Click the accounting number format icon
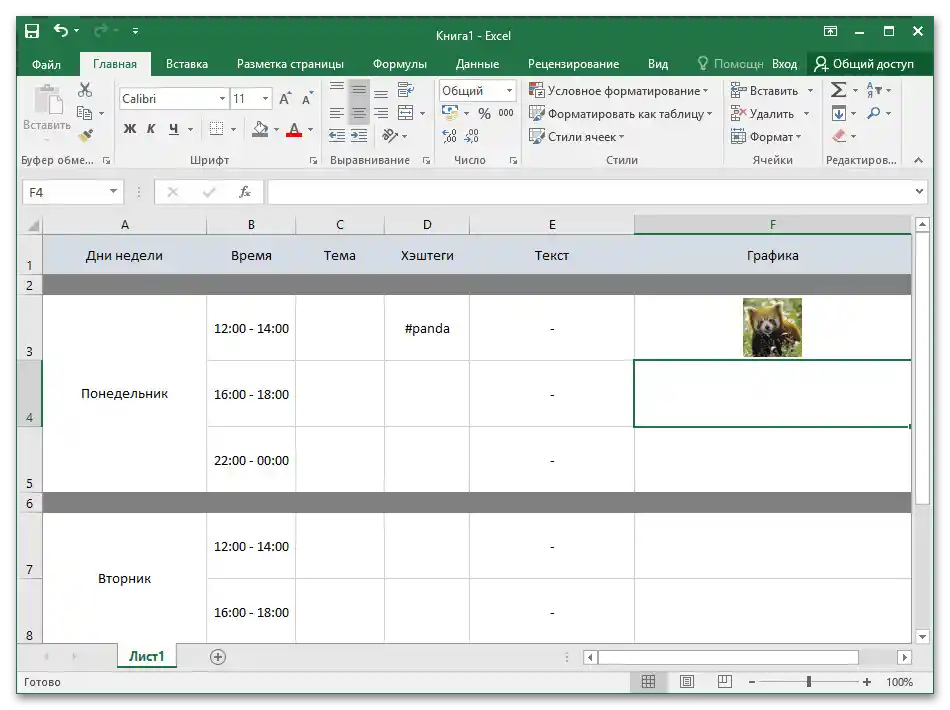 click(x=450, y=113)
